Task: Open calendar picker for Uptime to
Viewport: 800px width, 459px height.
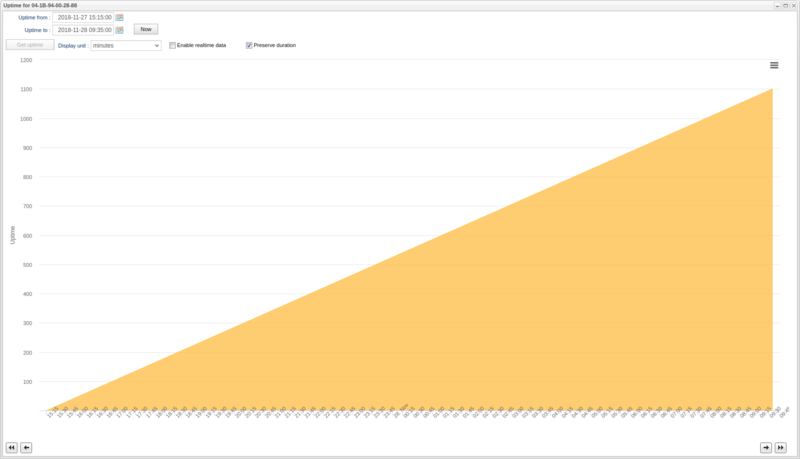Action: point(119,30)
